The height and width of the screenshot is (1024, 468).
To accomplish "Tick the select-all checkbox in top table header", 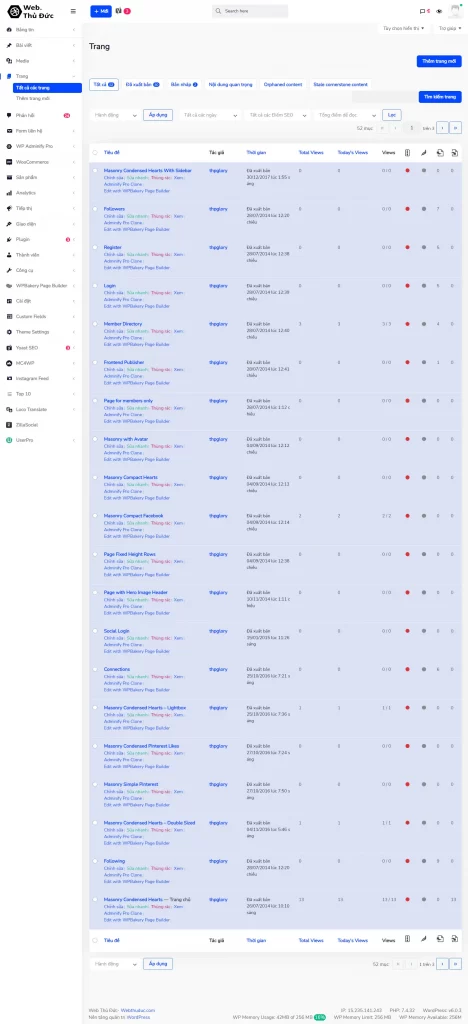I will [95, 152].
